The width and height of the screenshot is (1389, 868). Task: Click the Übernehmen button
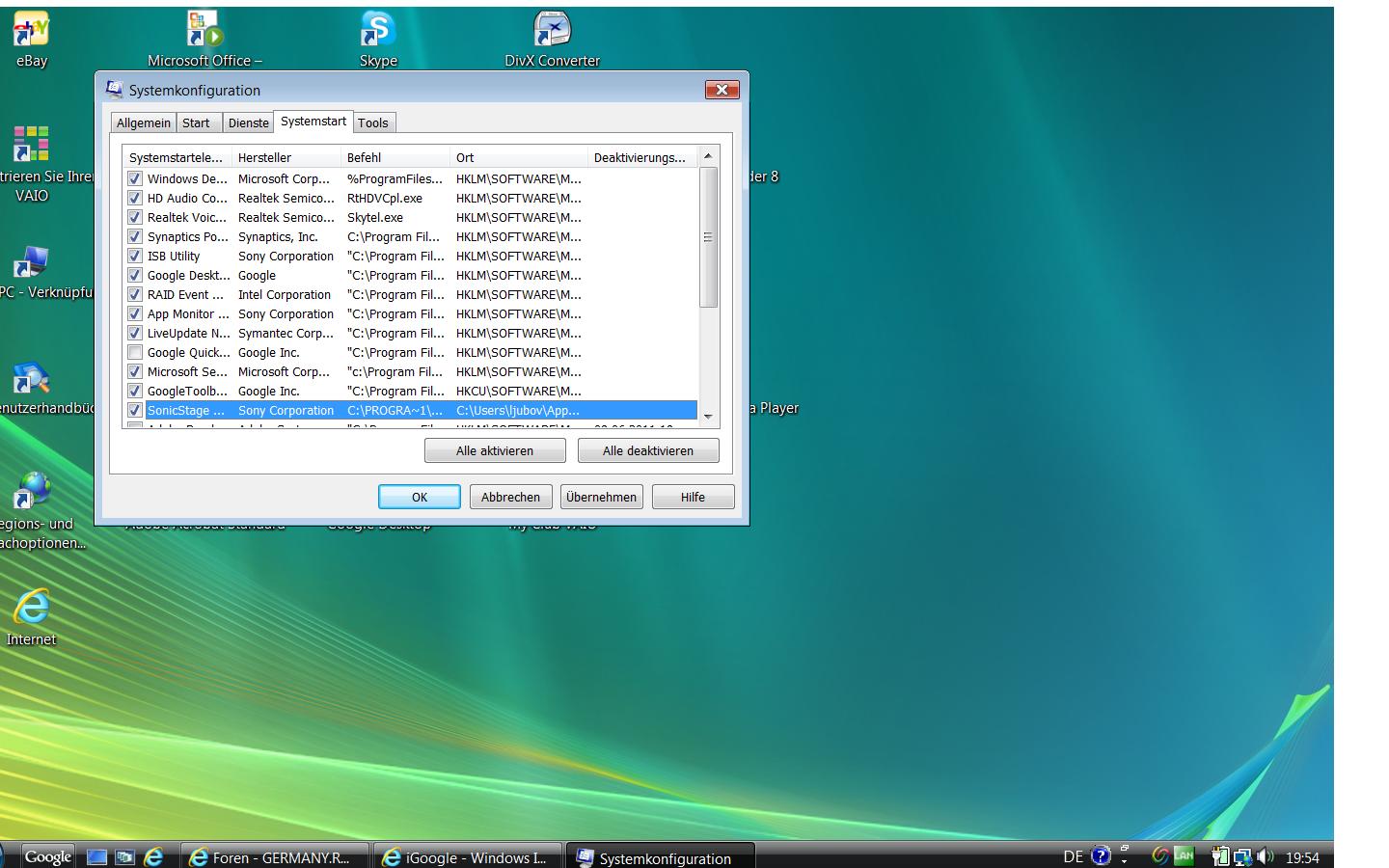tap(602, 497)
